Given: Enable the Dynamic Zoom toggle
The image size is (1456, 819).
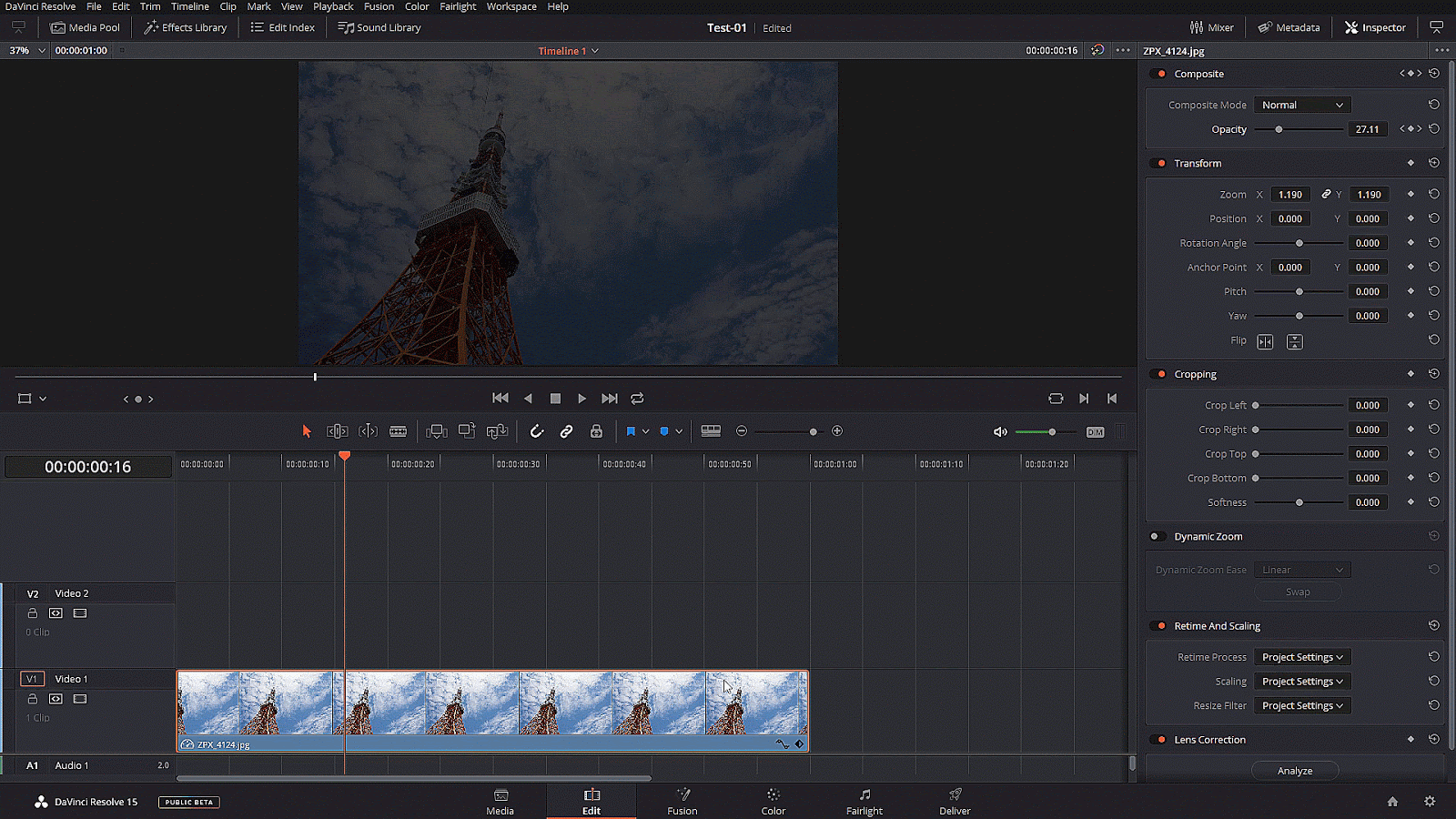Looking at the screenshot, I should [1158, 537].
